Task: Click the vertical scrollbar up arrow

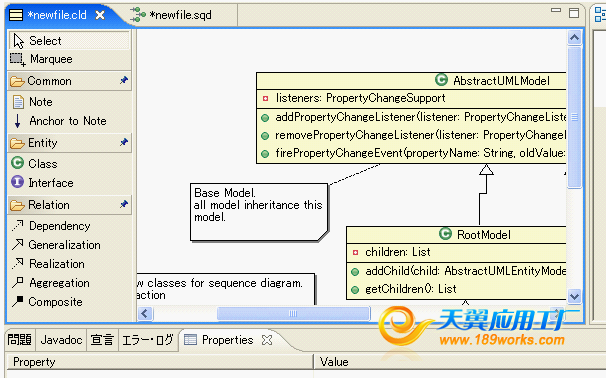Action: pyautogui.click(x=574, y=38)
